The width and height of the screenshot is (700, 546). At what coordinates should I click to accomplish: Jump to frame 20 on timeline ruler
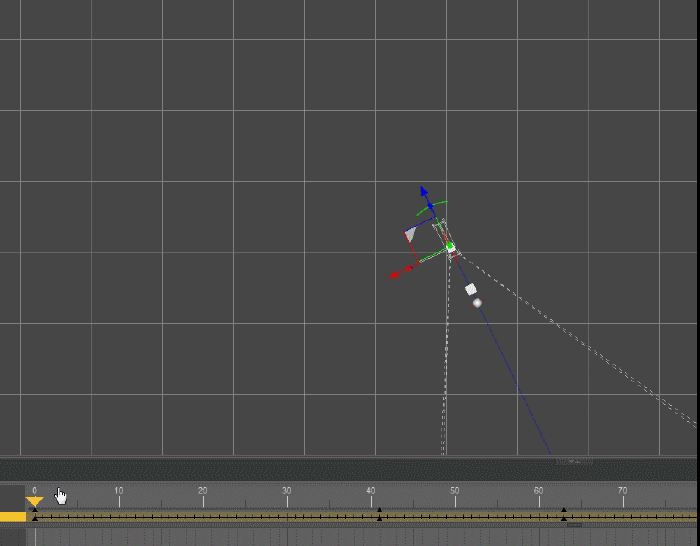(203, 493)
